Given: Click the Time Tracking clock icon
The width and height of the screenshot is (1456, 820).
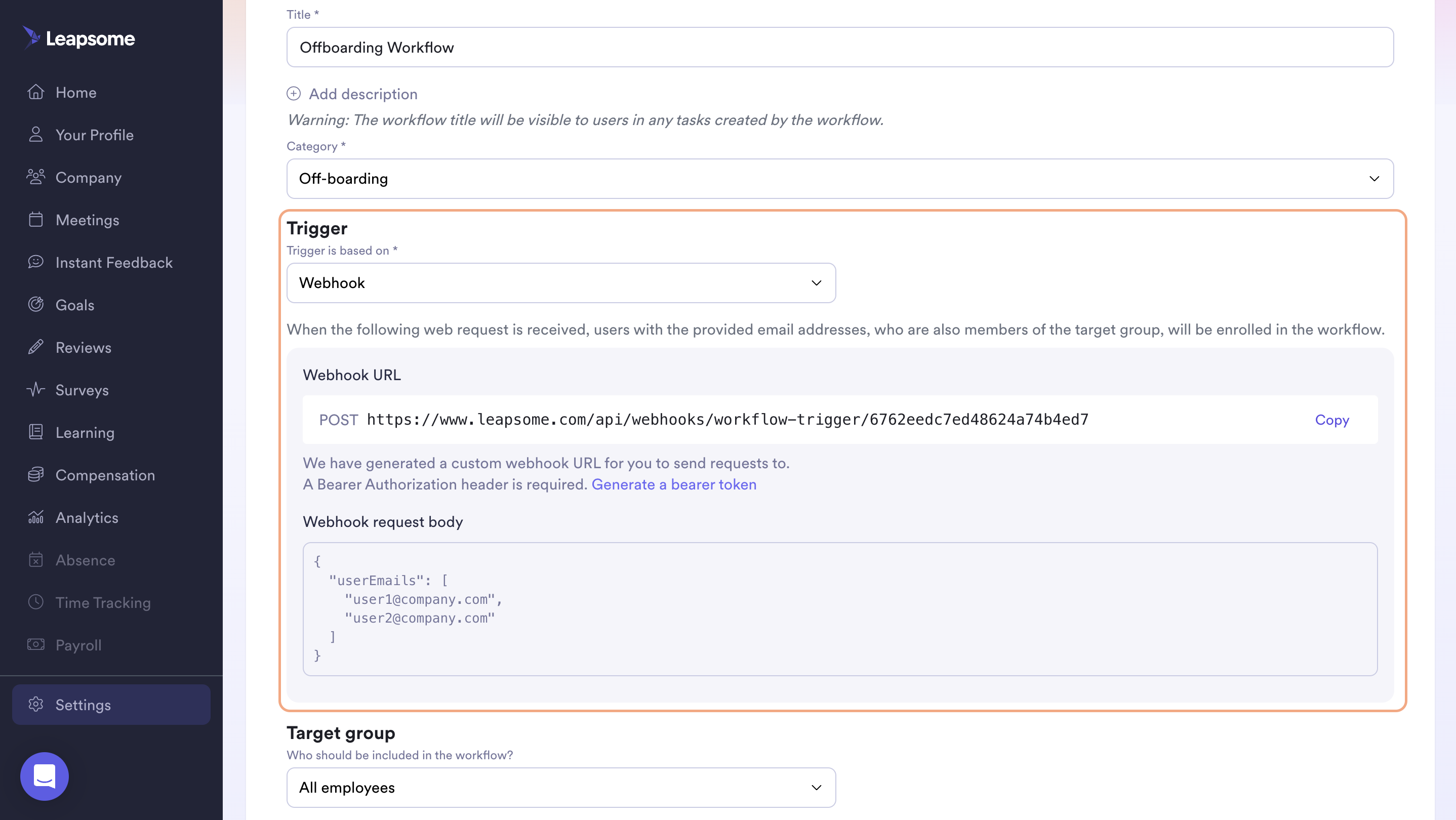Looking at the screenshot, I should click(x=35, y=602).
